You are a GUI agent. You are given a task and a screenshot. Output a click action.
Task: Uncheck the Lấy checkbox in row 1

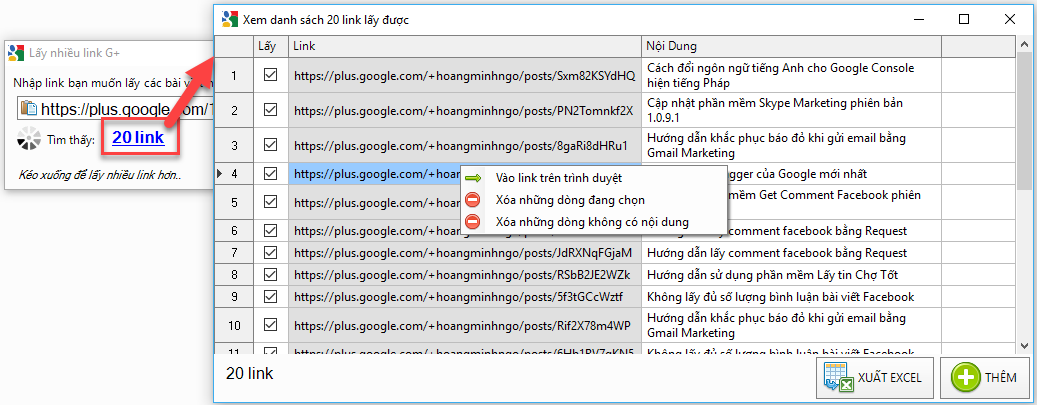click(270, 75)
